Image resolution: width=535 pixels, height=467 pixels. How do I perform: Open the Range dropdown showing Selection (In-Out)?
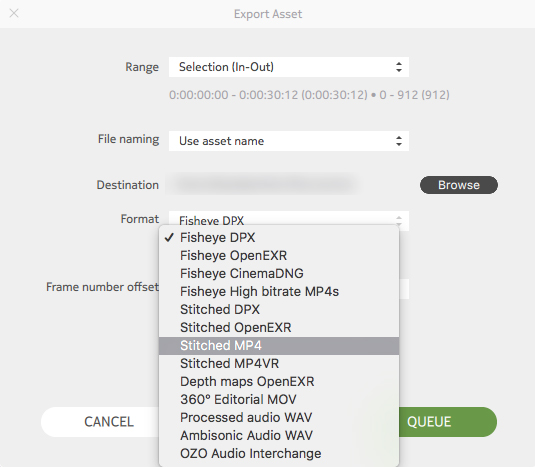(289, 67)
